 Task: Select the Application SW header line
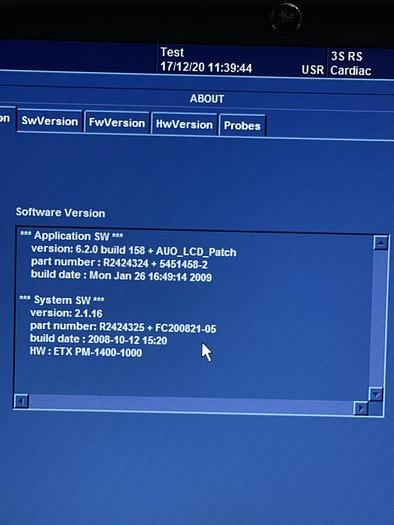pos(71,236)
